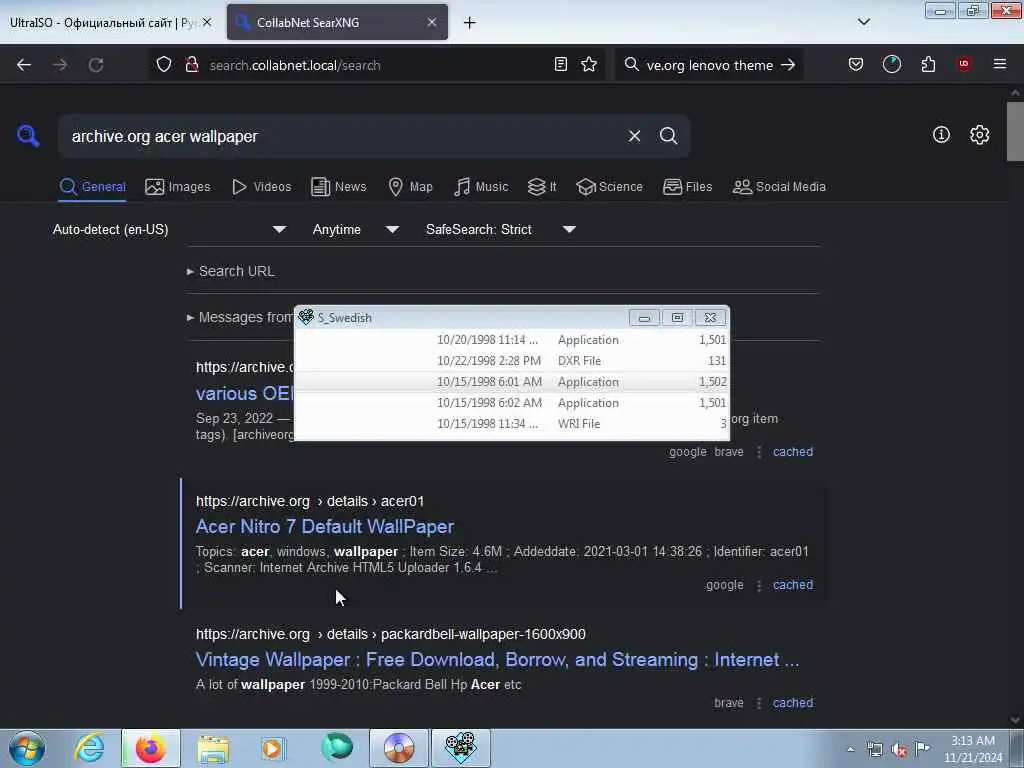Open the SafeSearch: Strict dropdown
Image resolution: width=1024 pixels, height=768 pixels.
point(501,229)
